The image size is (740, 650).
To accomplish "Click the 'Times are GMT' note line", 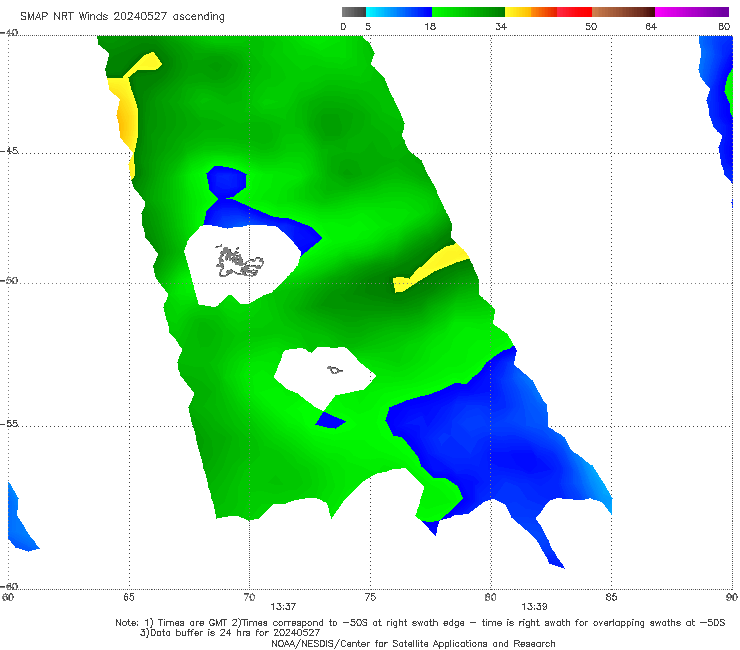I will [x=420, y=623].
